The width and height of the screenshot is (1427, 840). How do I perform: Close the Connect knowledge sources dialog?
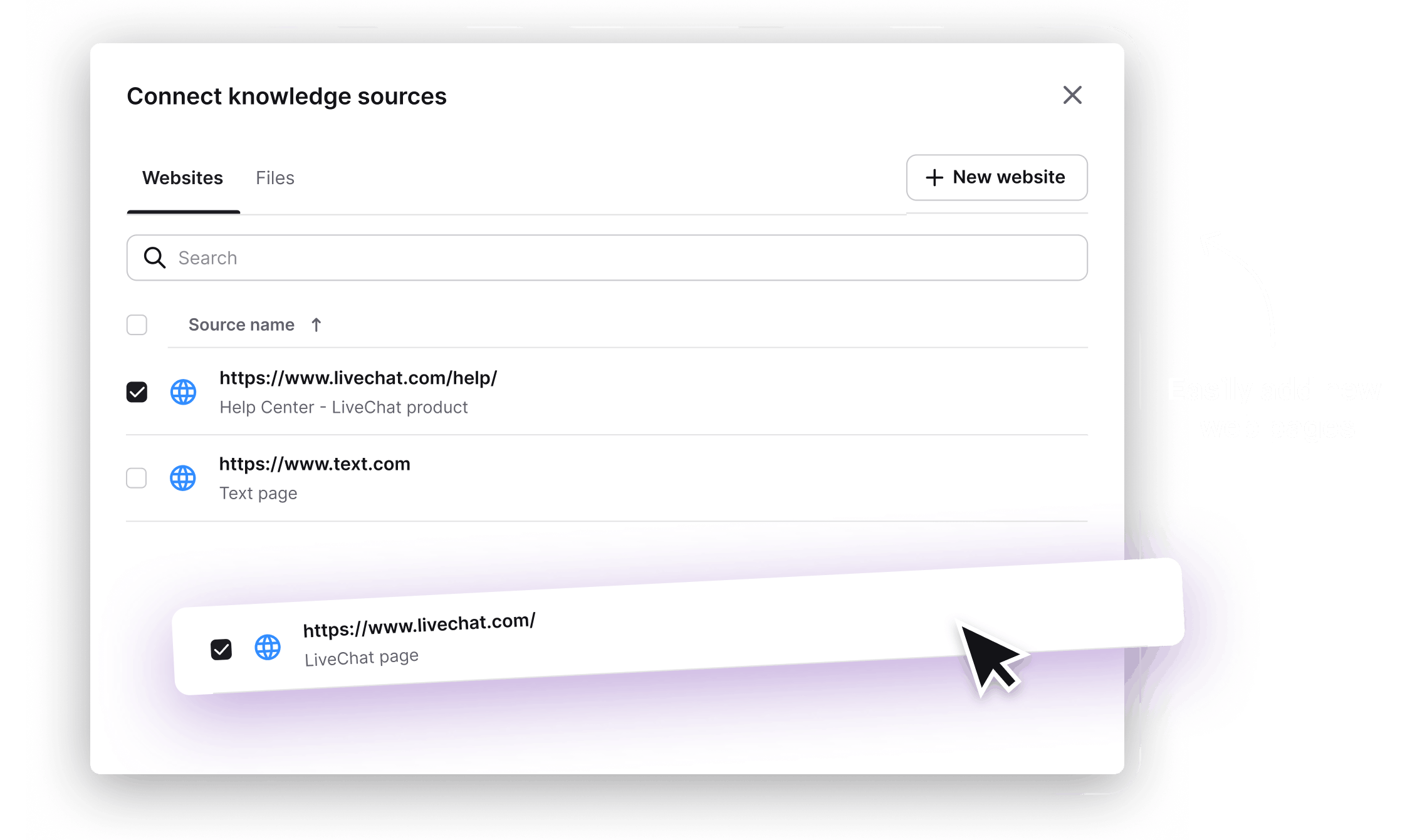1072,95
